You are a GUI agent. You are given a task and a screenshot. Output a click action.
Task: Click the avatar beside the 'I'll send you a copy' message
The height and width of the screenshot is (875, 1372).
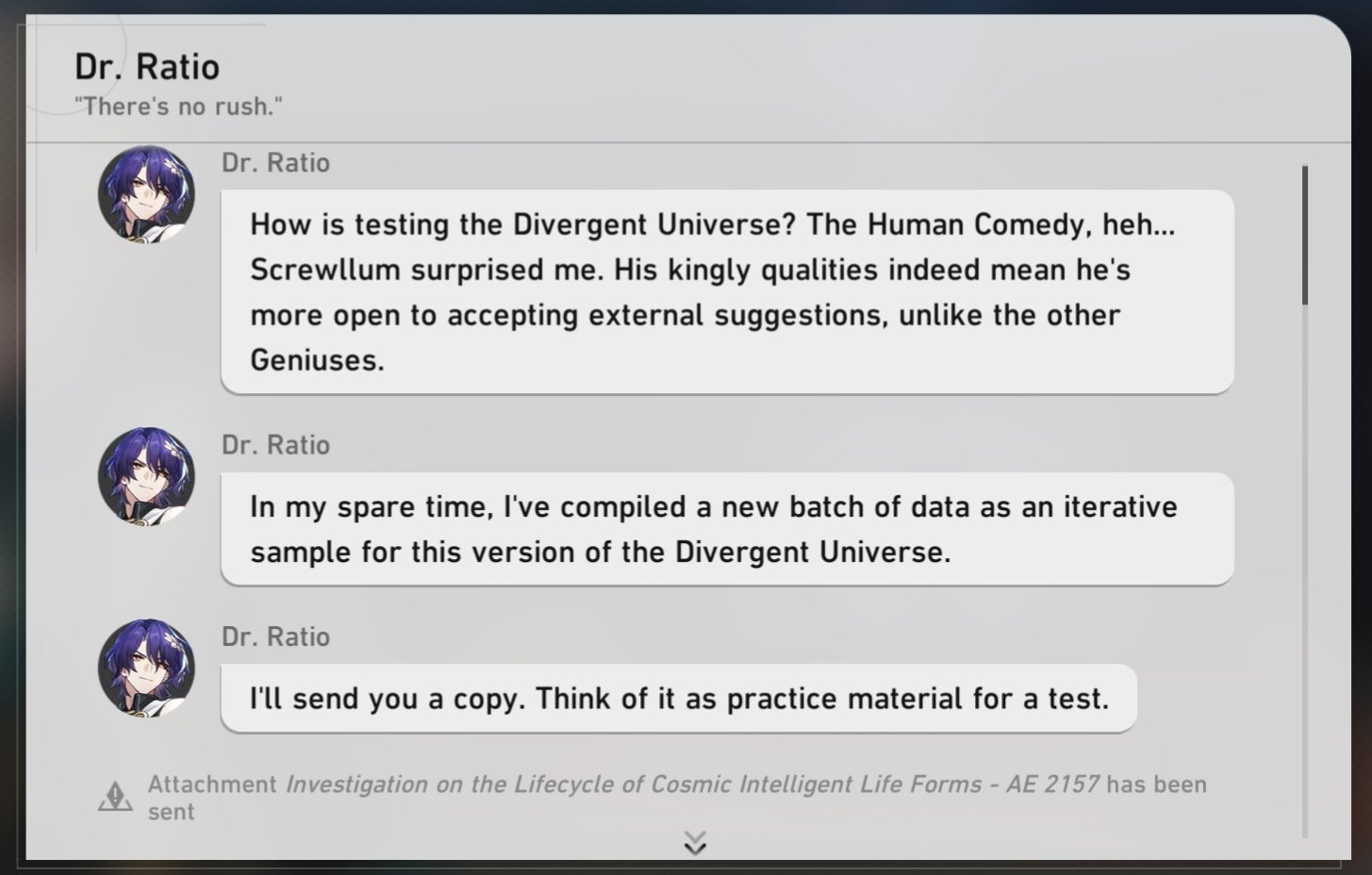146,668
